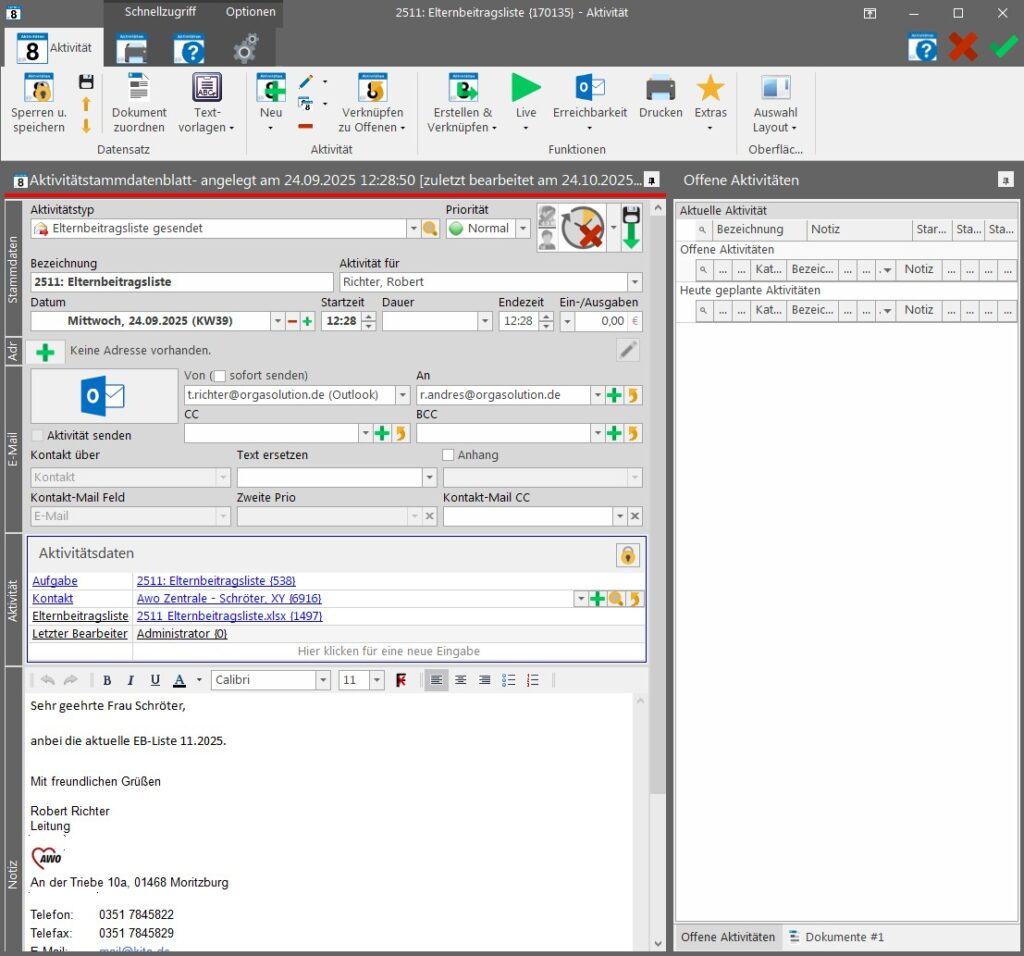Click the printer tab icon in the header
1024x956 pixels.
pos(132,48)
